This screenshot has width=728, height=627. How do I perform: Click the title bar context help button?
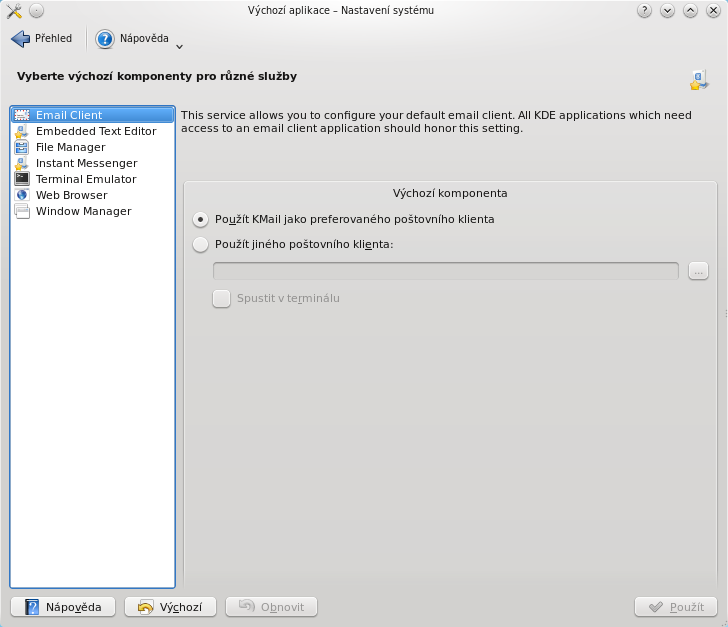click(x=644, y=10)
